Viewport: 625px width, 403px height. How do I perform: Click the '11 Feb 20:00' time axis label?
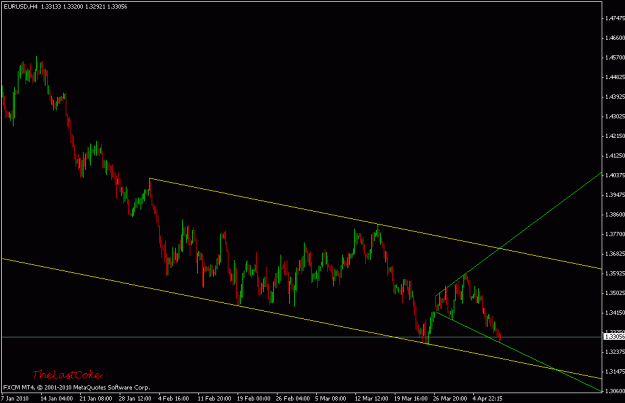[214, 398]
